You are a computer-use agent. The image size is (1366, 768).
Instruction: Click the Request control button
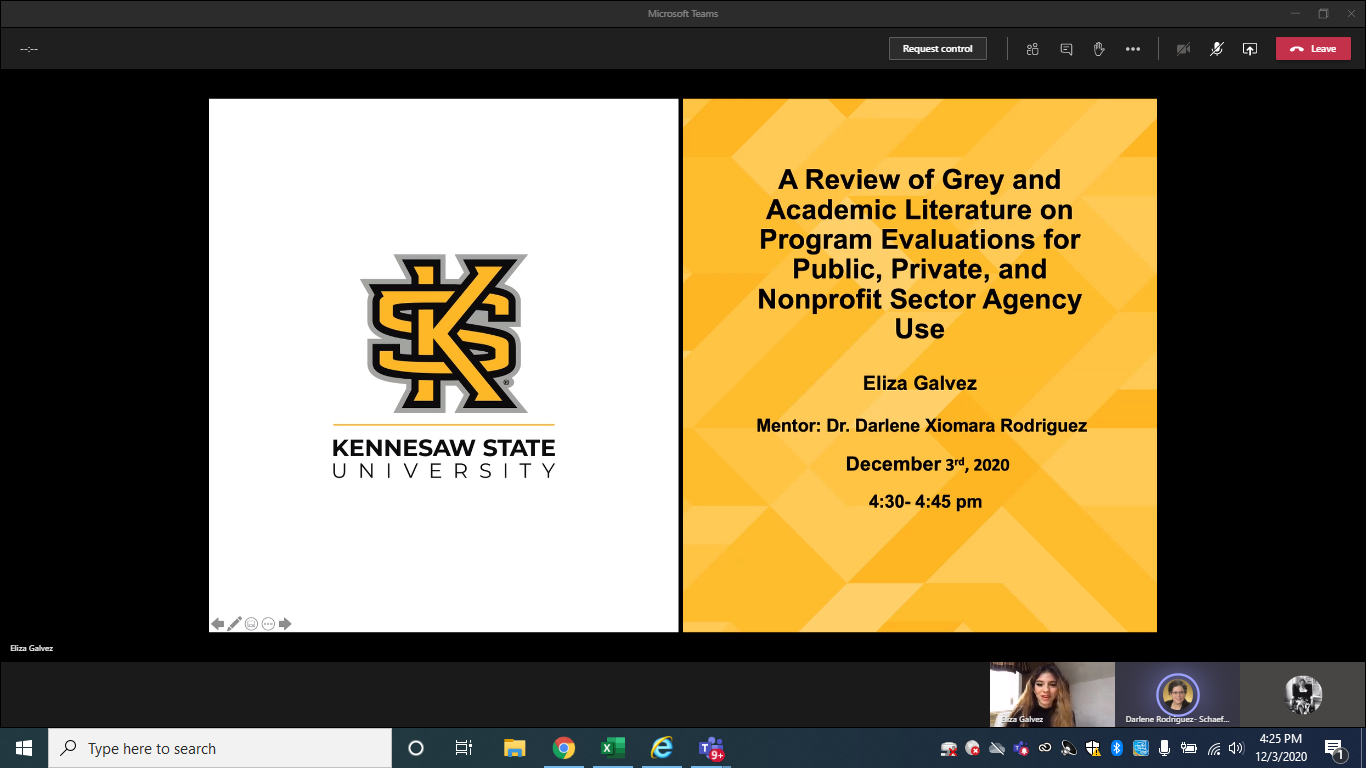pos(937,49)
